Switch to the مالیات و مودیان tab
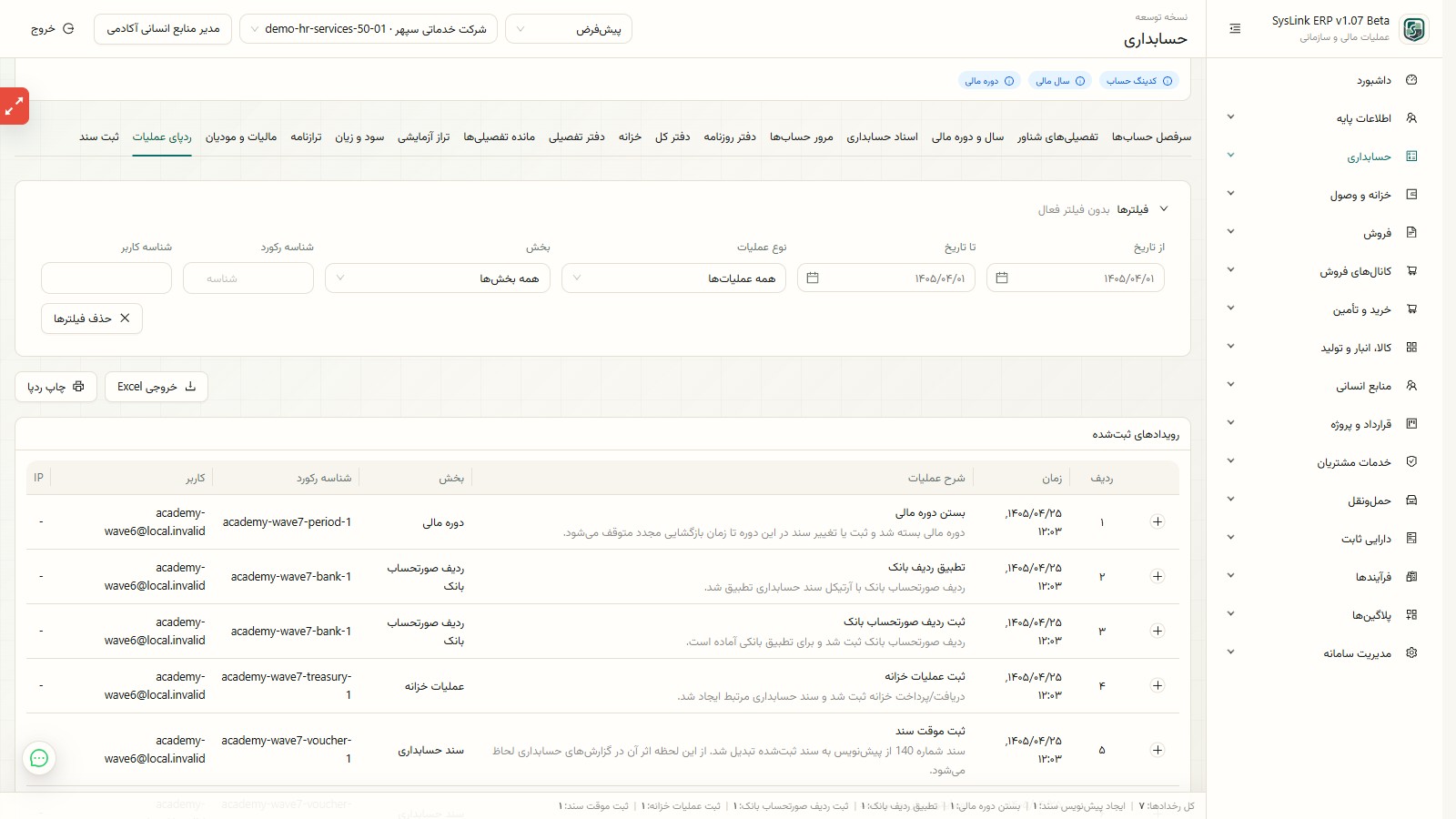 pos(241,136)
